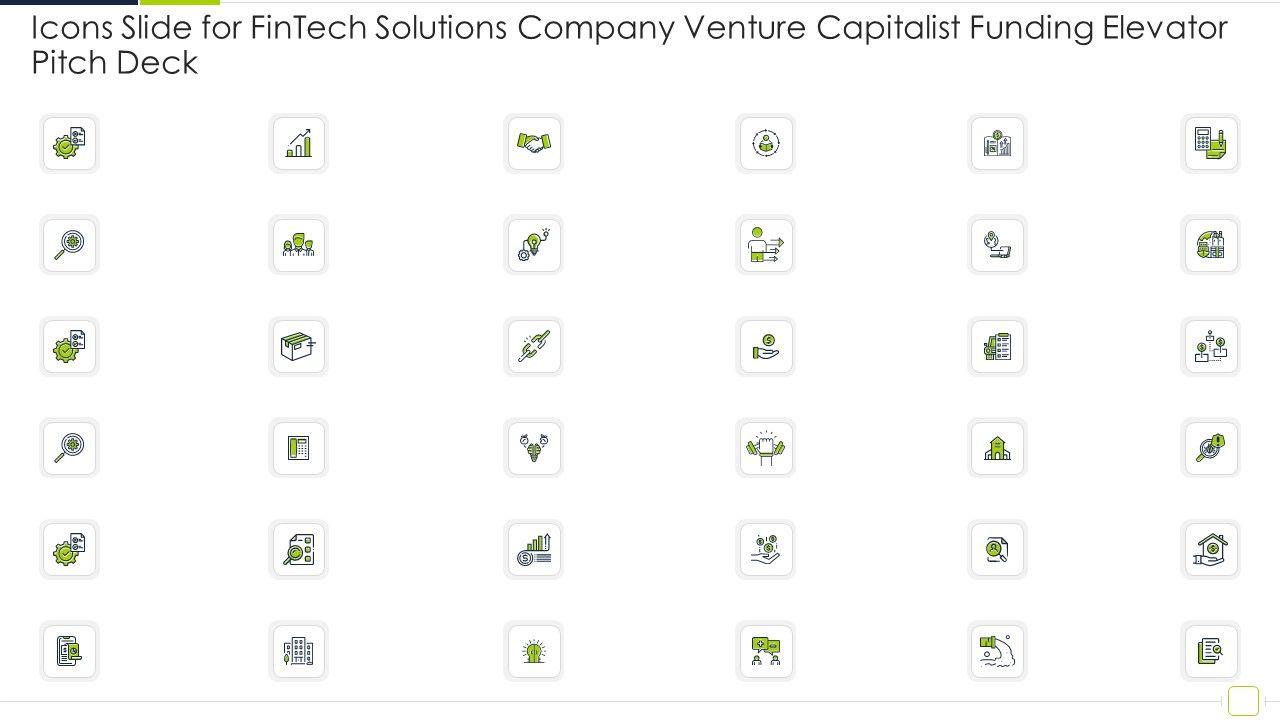Click the pipe pouring water icon

click(x=998, y=652)
